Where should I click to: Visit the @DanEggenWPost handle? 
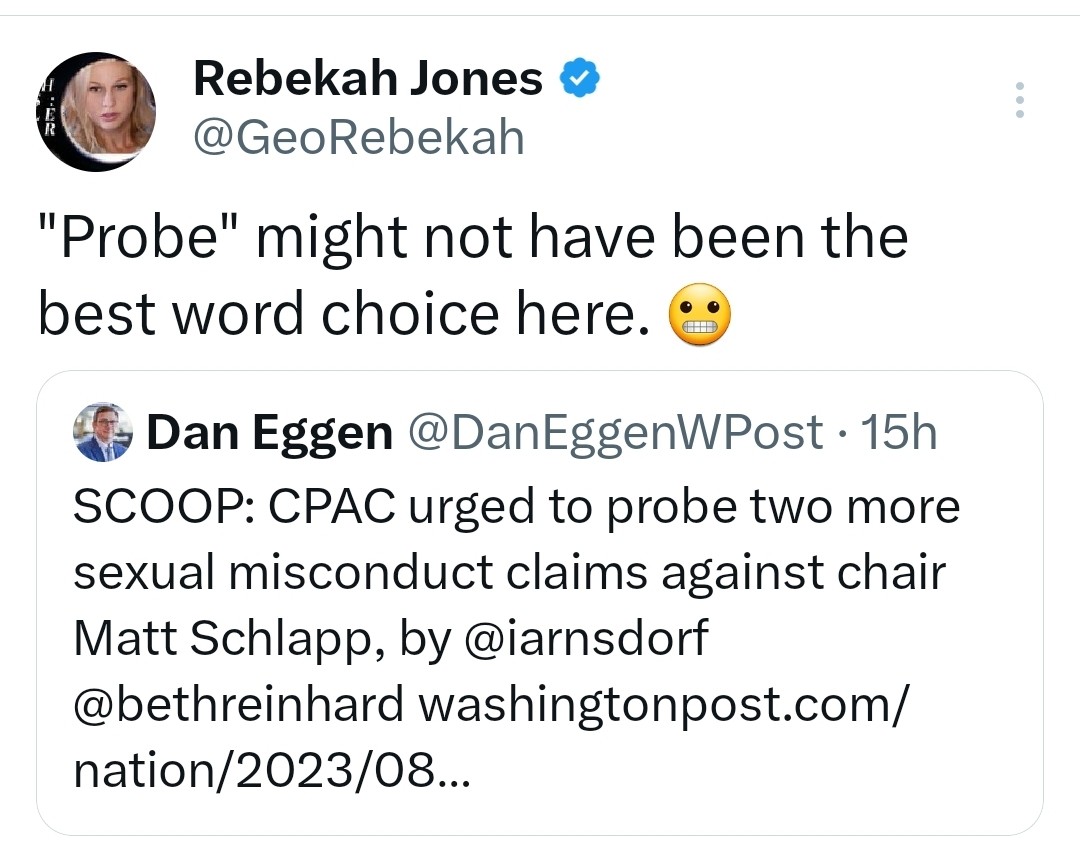[615, 432]
